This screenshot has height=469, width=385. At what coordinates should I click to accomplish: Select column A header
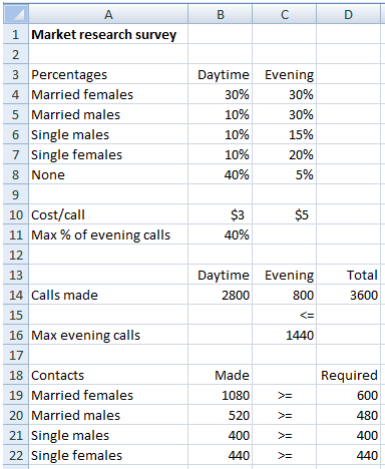tap(108, 14)
